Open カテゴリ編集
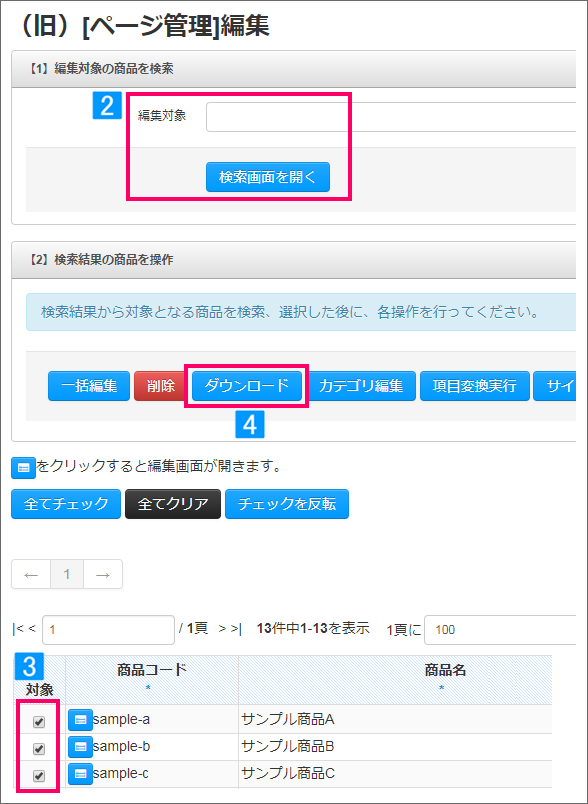This screenshot has width=588, height=804. pos(361,386)
